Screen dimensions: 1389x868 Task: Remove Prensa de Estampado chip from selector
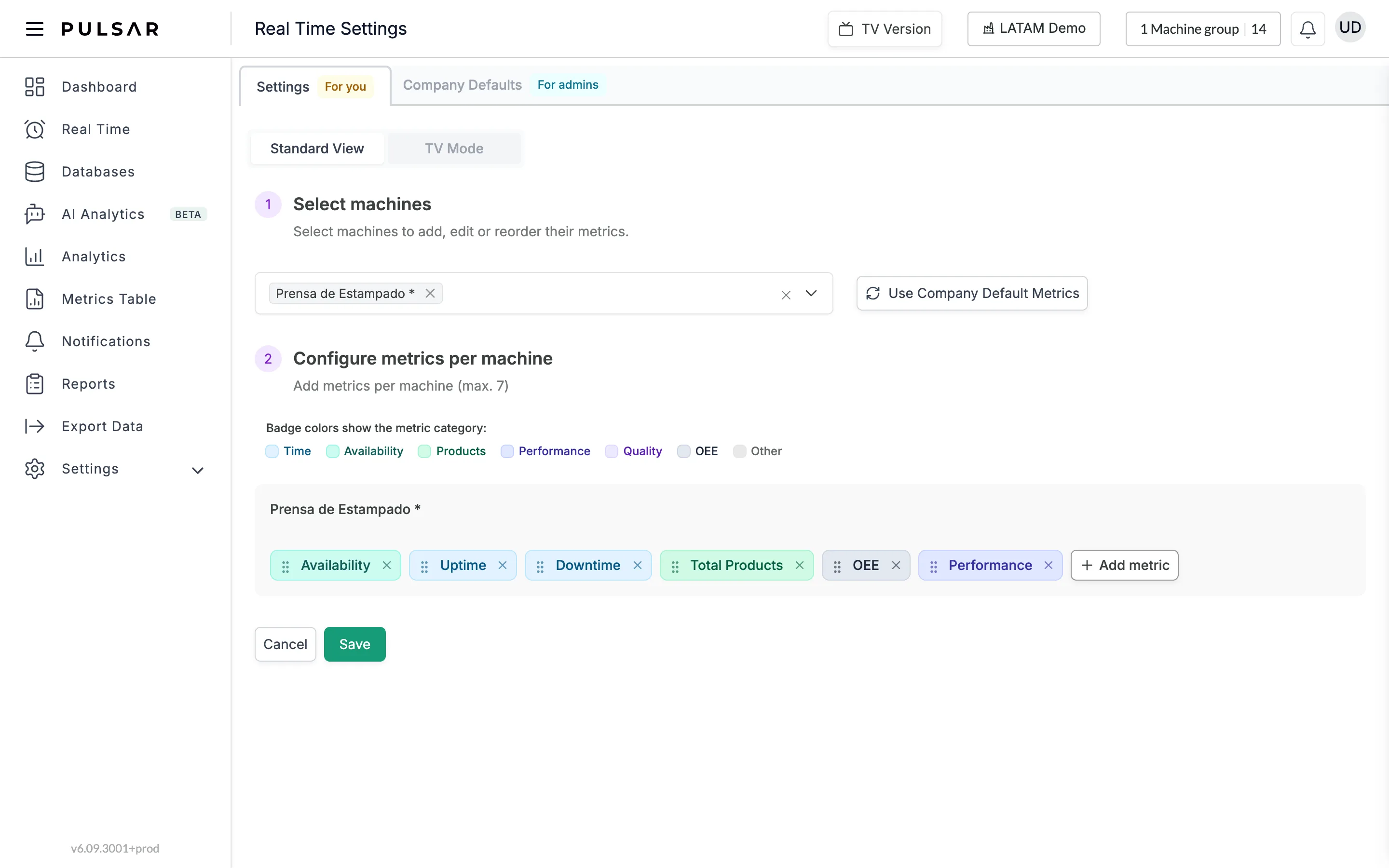coord(430,293)
